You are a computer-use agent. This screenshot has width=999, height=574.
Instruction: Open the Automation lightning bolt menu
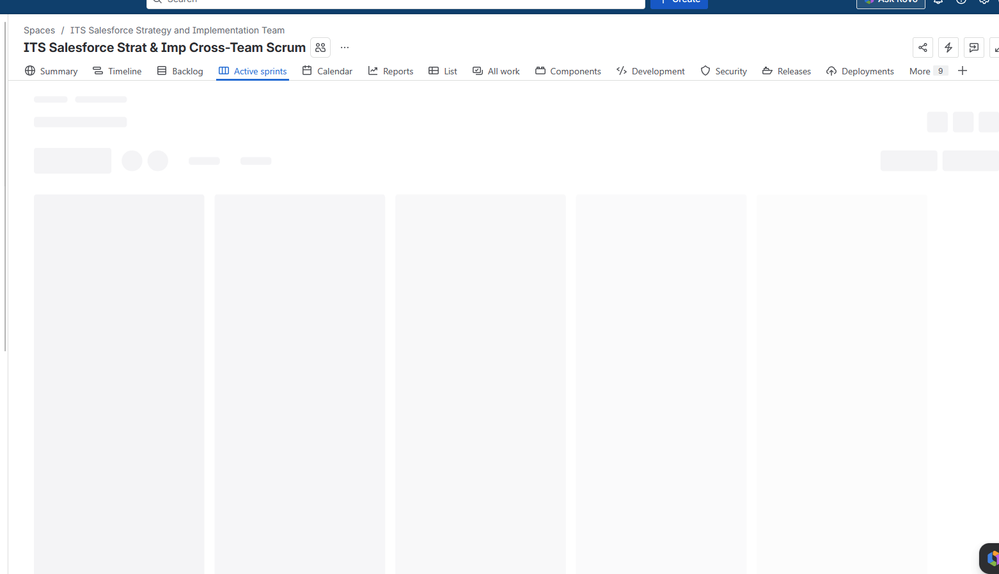tap(948, 48)
